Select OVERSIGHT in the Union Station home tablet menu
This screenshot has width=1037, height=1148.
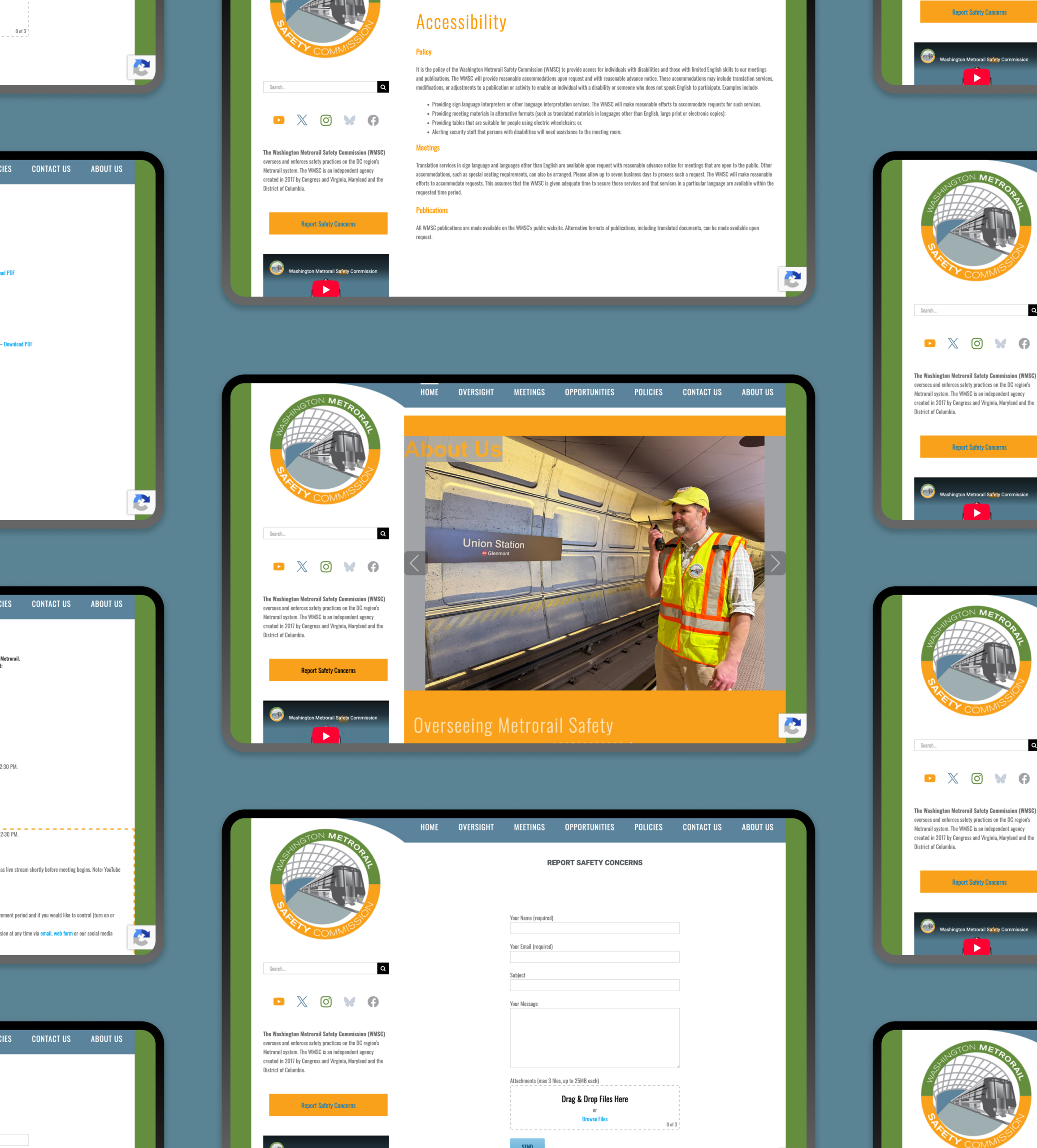point(476,392)
